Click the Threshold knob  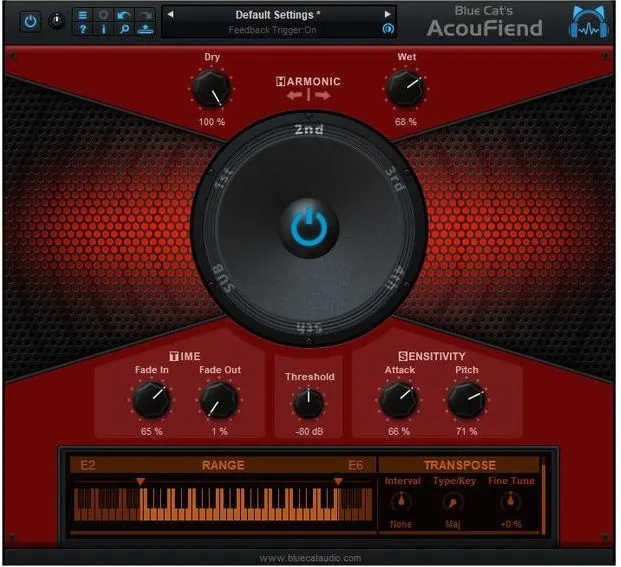309,403
